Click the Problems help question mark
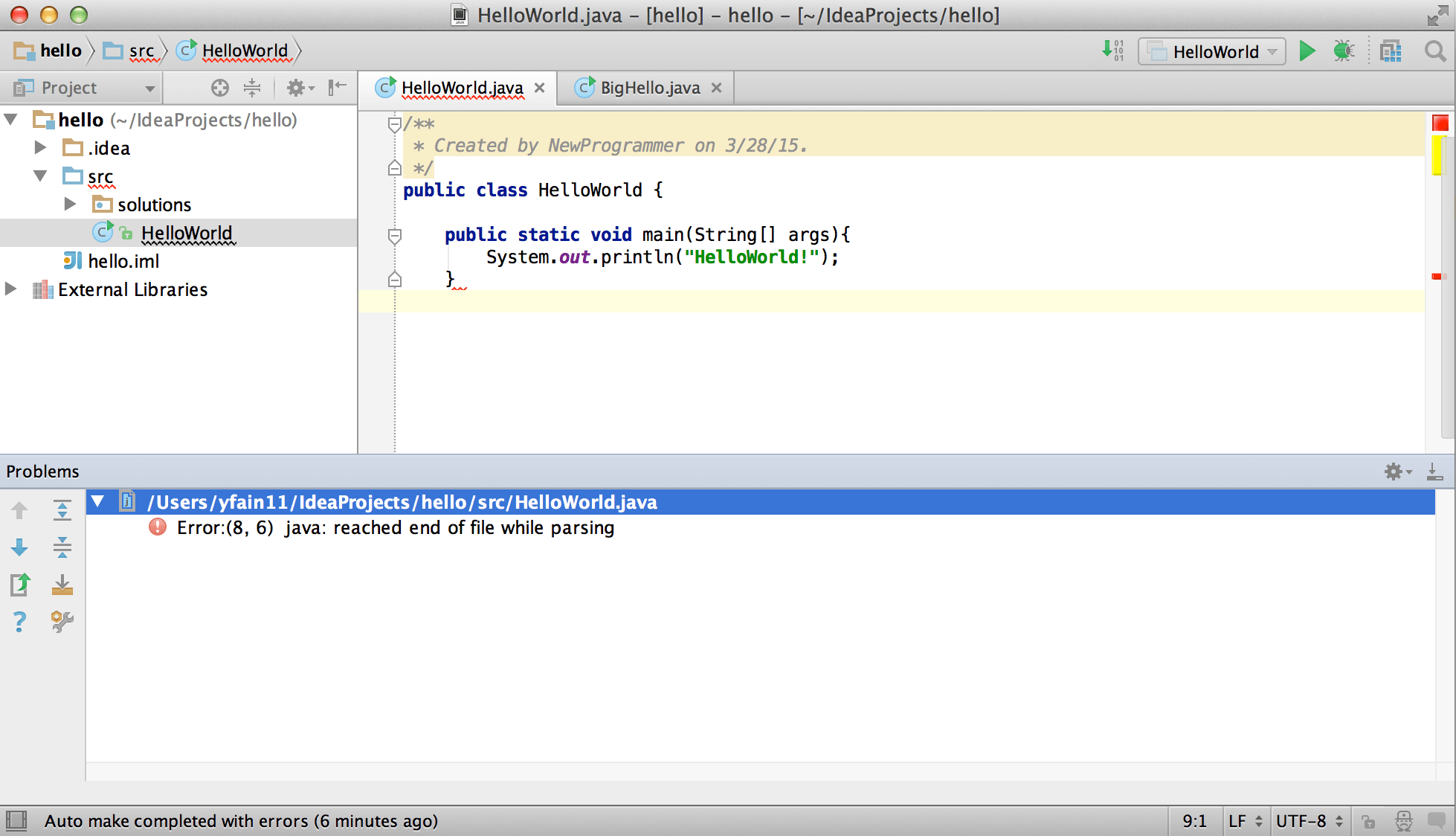 pyautogui.click(x=20, y=621)
